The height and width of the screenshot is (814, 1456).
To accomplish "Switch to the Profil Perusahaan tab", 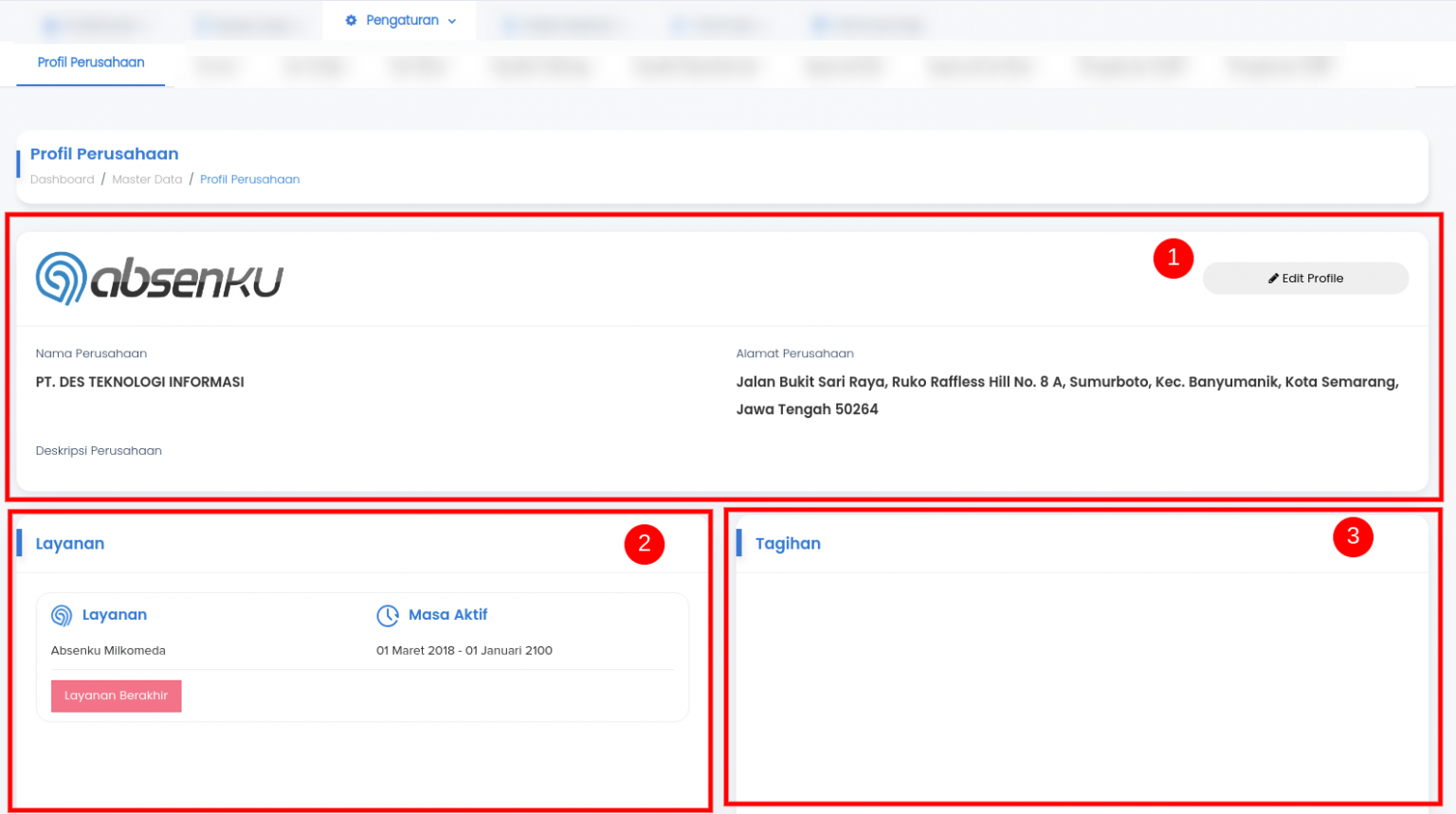I will click(91, 63).
